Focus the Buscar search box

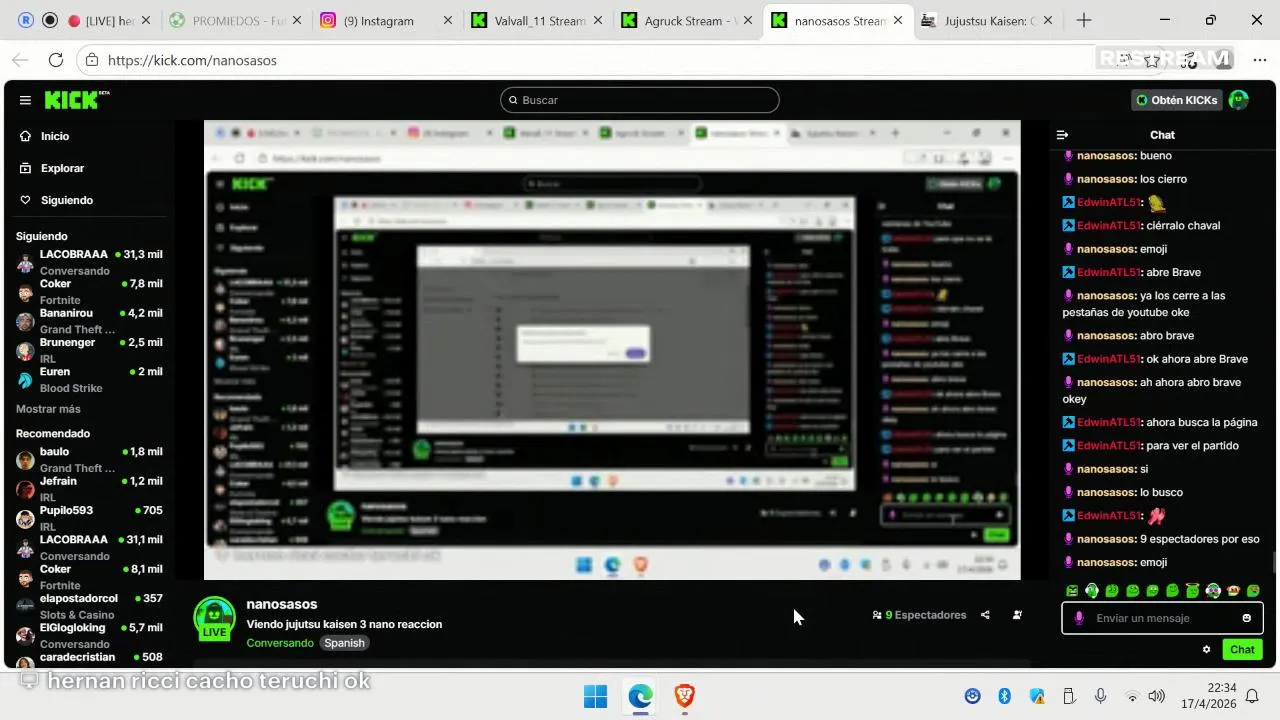[x=640, y=100]
